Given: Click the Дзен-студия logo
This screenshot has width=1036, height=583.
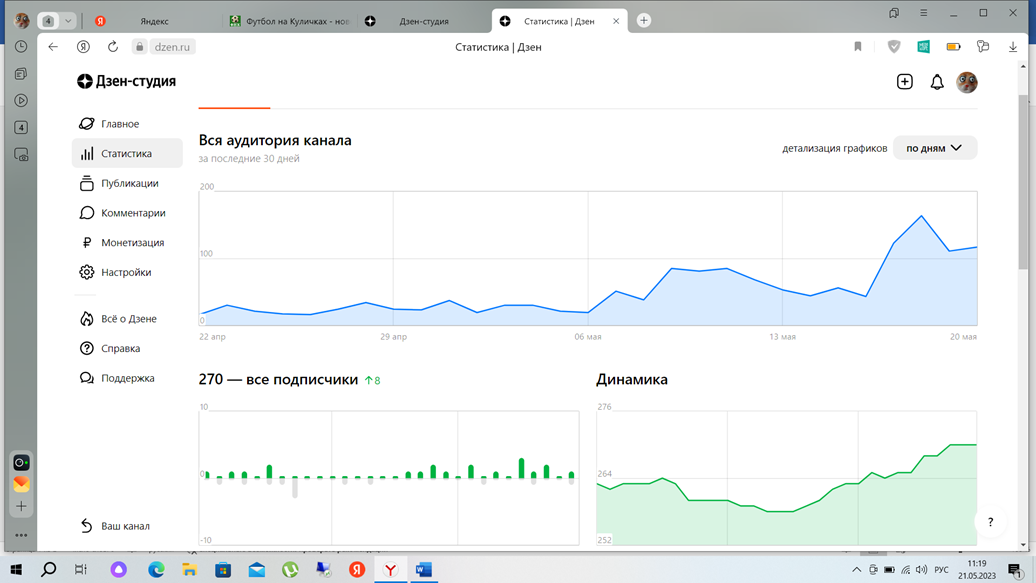Looking at the screenshot, I should pos(126,82).
